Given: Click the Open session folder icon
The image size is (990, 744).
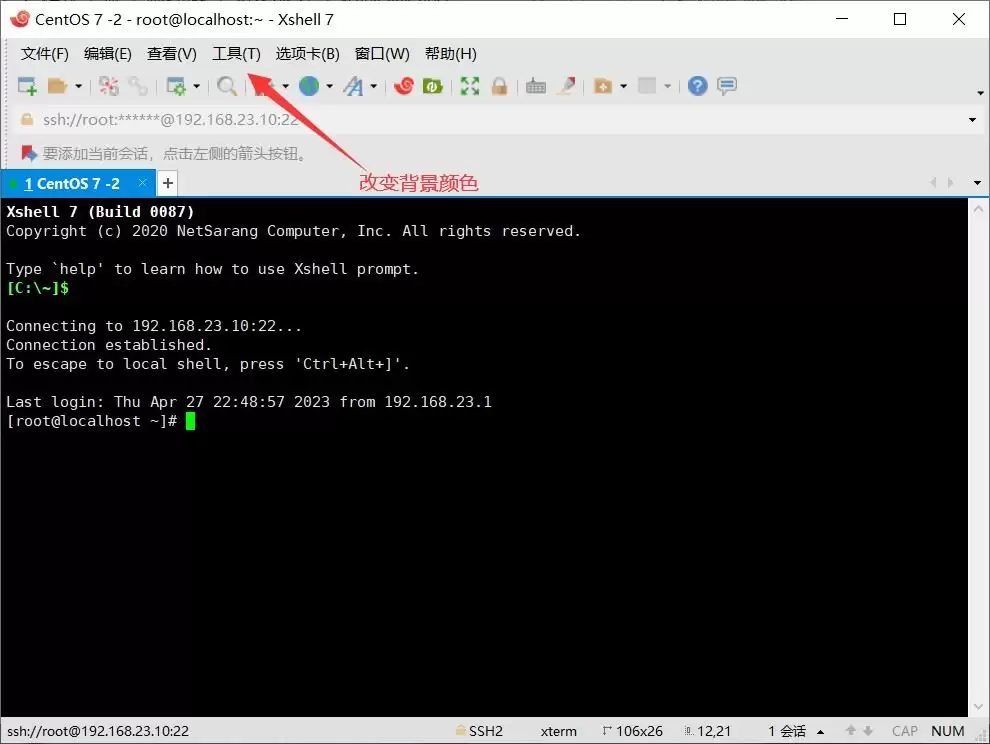Looking at the screenshot, I should (x=57, y=86).
